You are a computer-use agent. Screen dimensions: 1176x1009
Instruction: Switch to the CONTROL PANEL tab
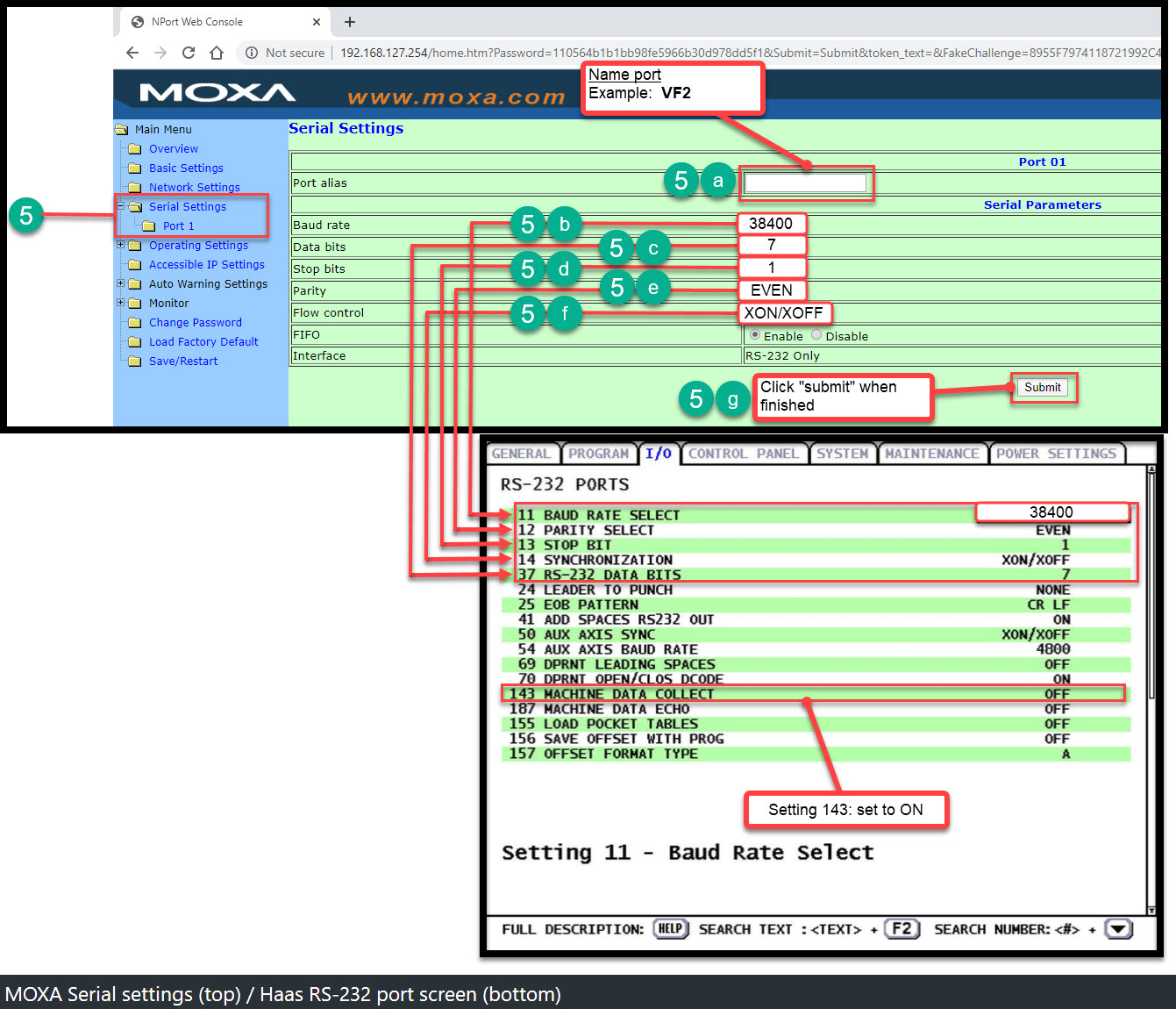coord(744,454)
